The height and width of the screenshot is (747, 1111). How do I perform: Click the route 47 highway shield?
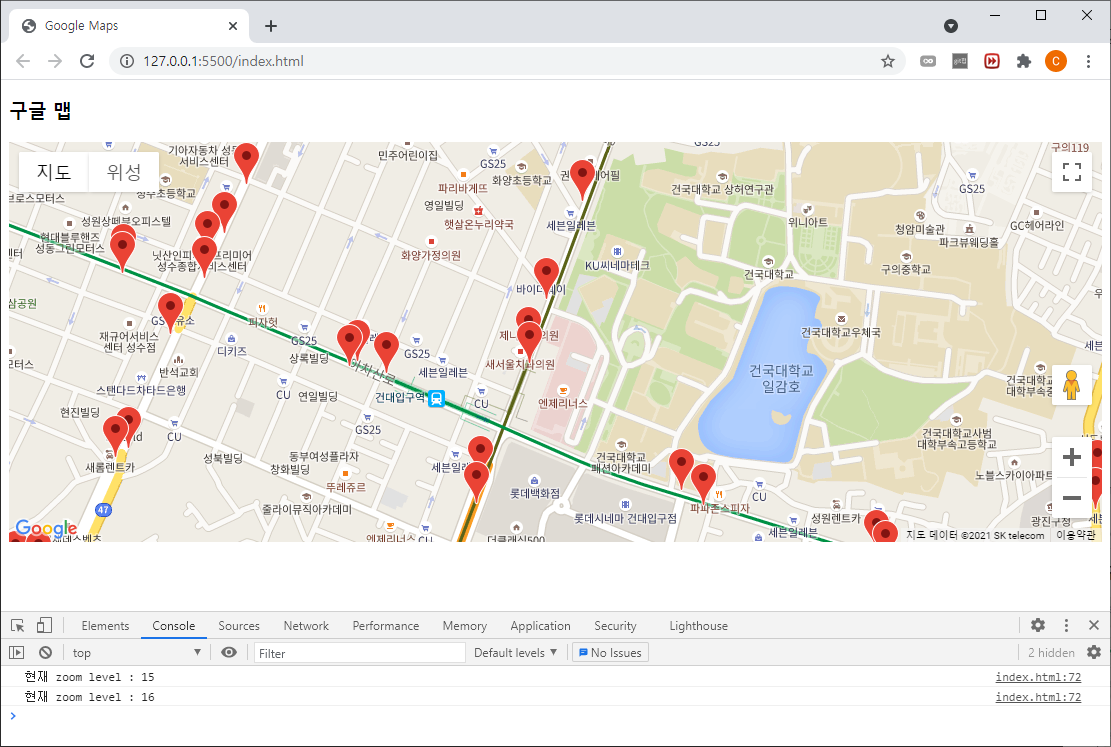click(103, 510)
